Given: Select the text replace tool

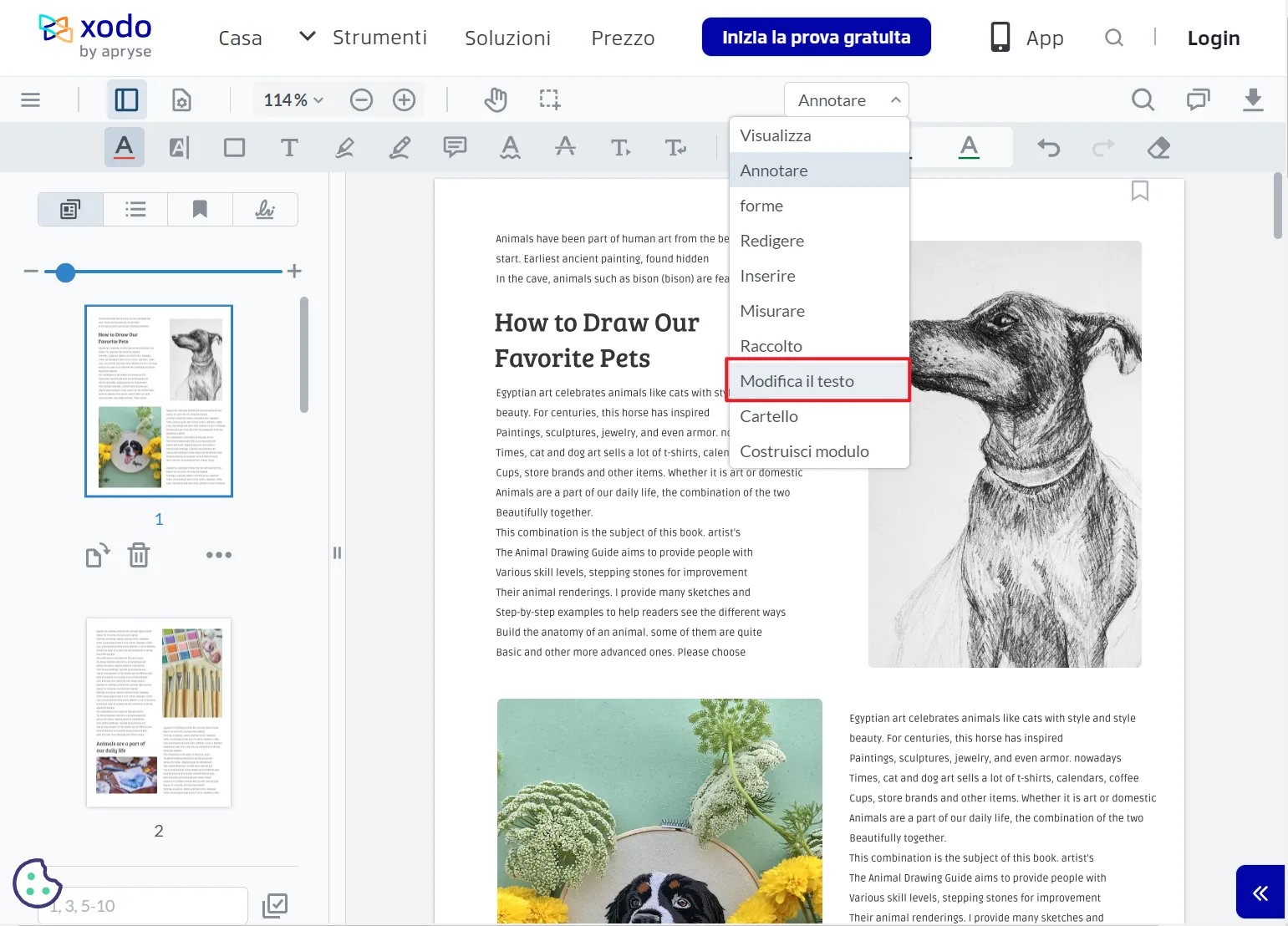Looking at the screenshot, I should pos(675,148).
